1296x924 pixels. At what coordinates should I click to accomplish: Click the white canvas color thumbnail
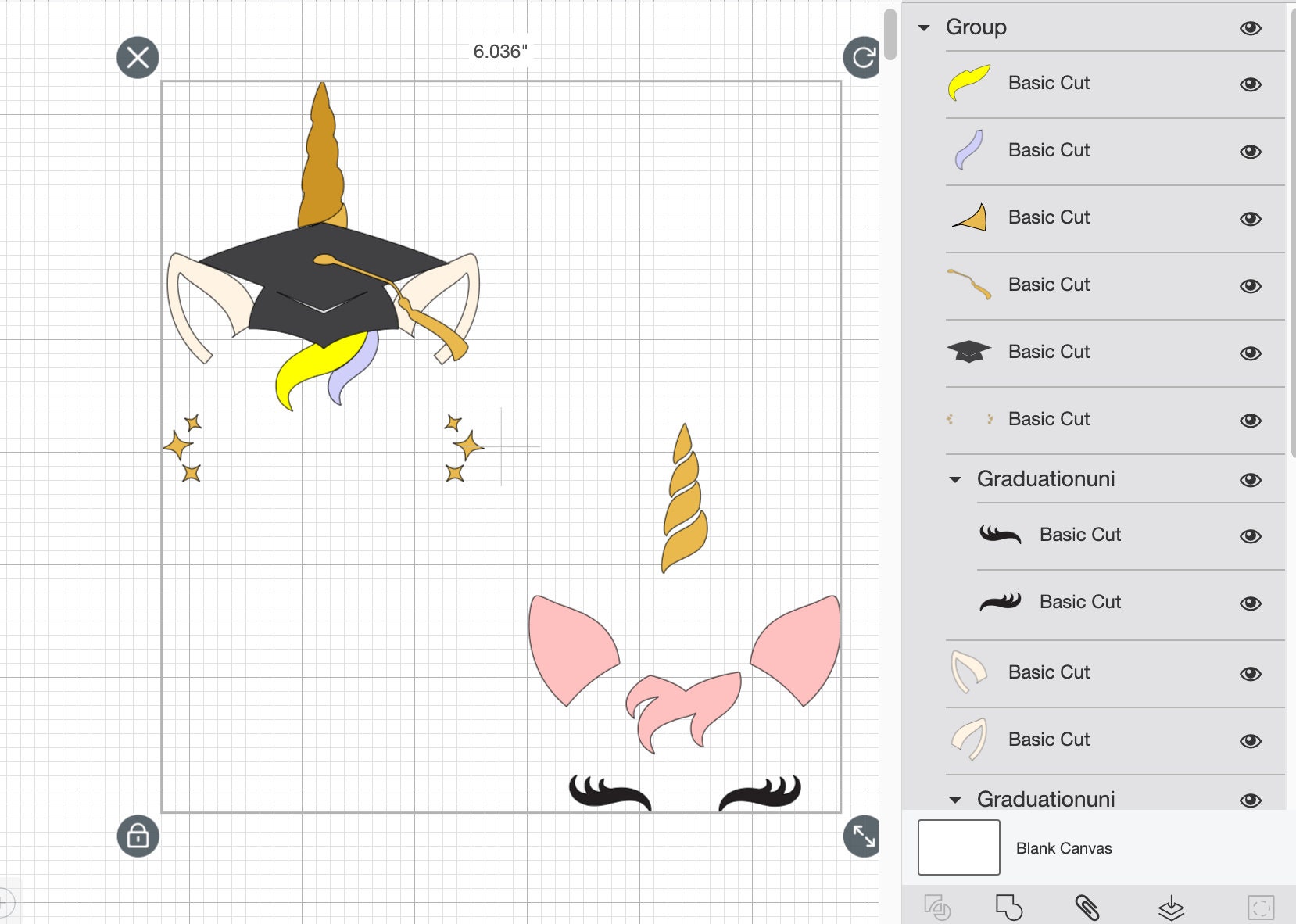pyautogui.click(x=958, y=848)
